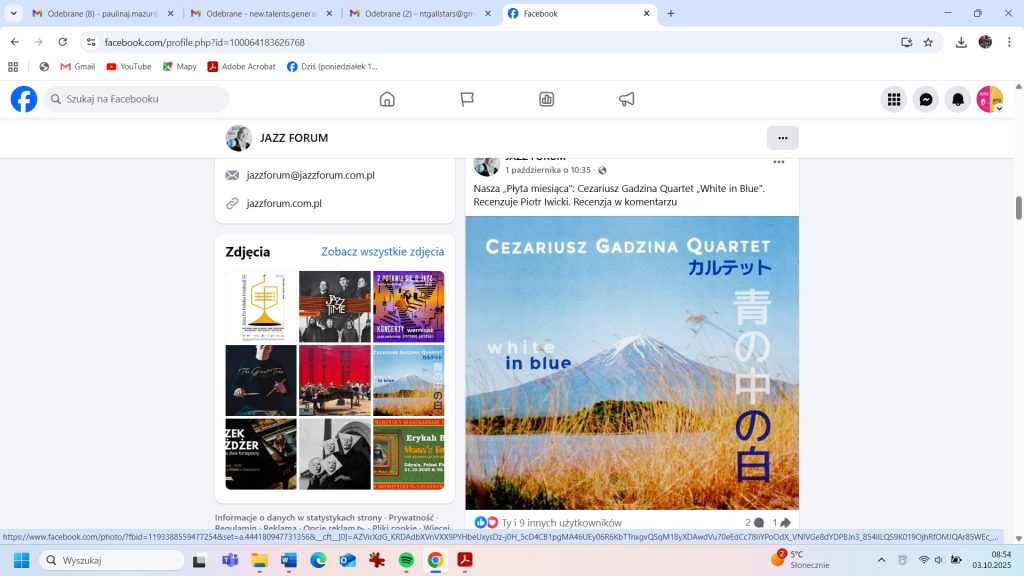Viewport: 1024px width, 576px height.
Task: Click the professional dashboard chart icon
Action: point(547,99)
